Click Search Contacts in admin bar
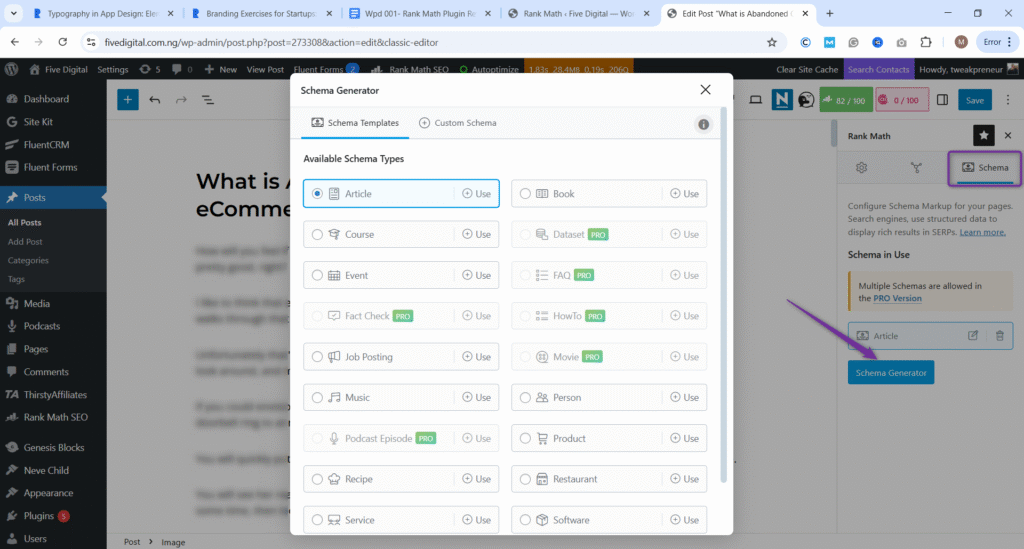This screenshot has width=1024, height=549. coord(878,69)
